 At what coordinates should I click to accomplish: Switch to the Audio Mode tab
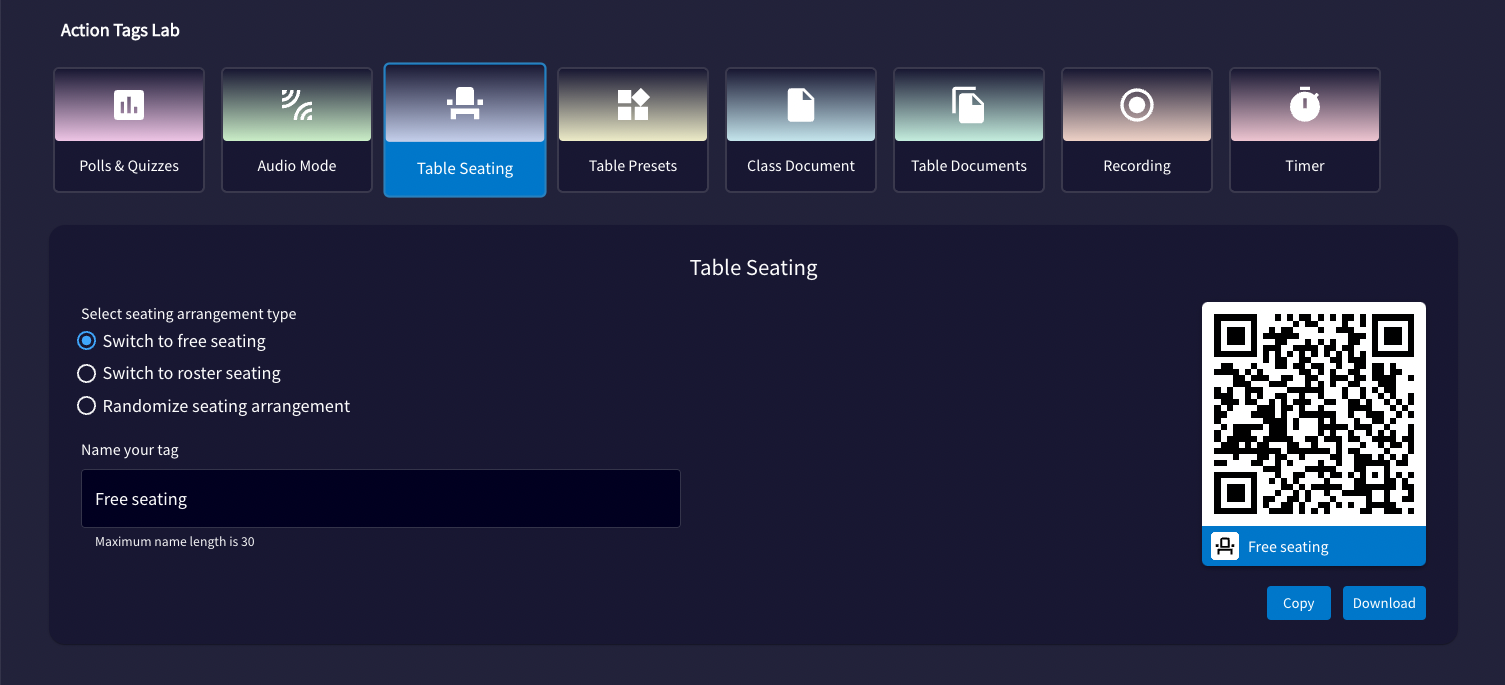pos(297,130)
